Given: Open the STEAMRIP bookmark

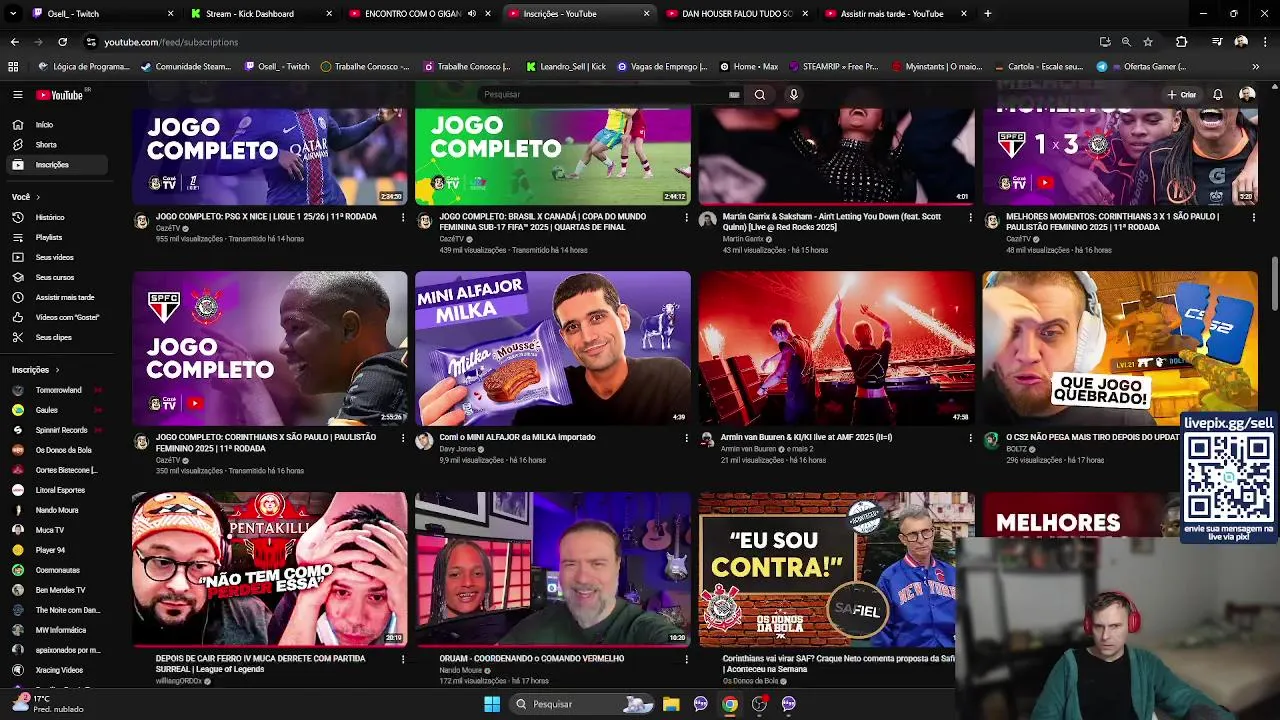Looking at the screenshot, I should (x=834, y=67).
